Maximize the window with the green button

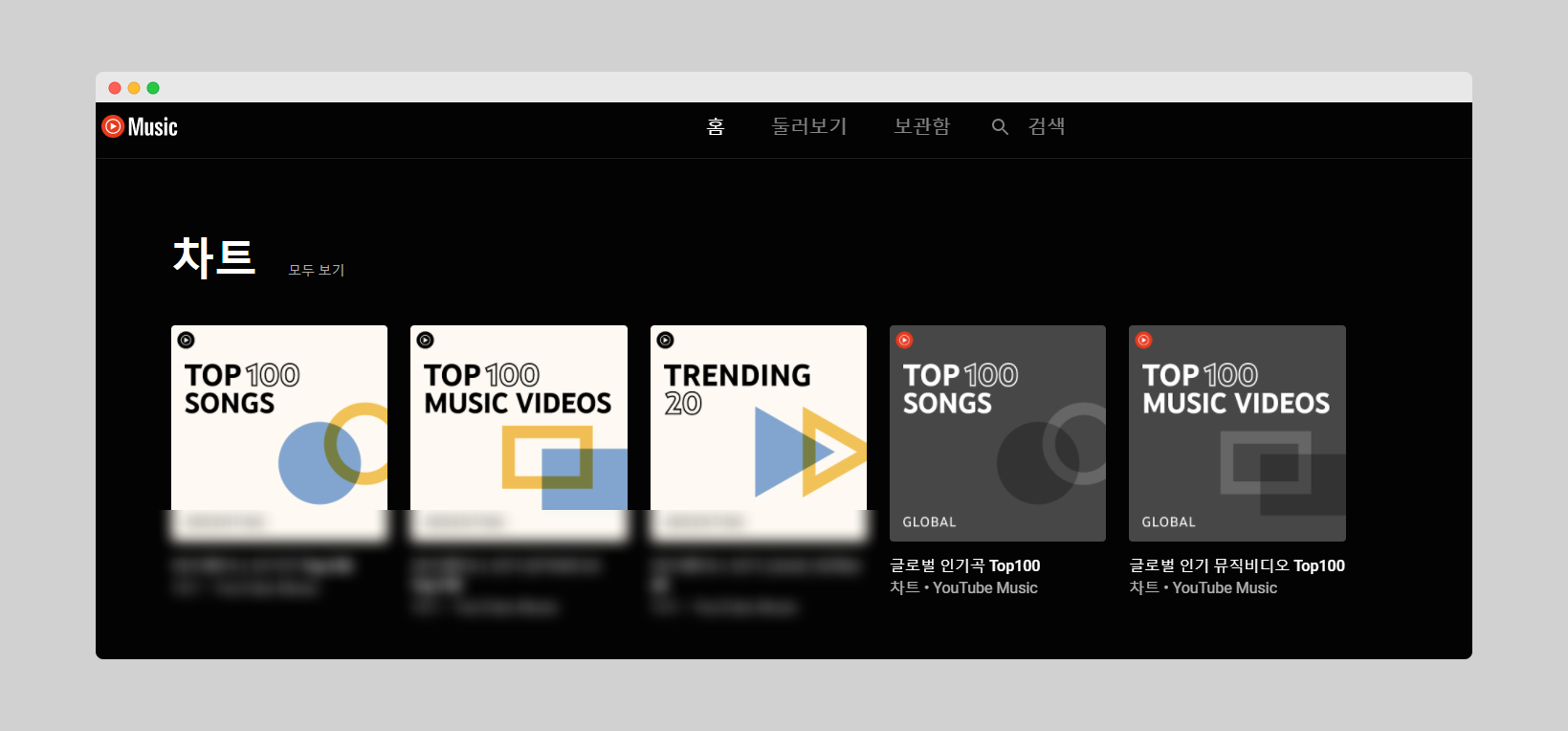pyautogui.click(x=153, y=88)
